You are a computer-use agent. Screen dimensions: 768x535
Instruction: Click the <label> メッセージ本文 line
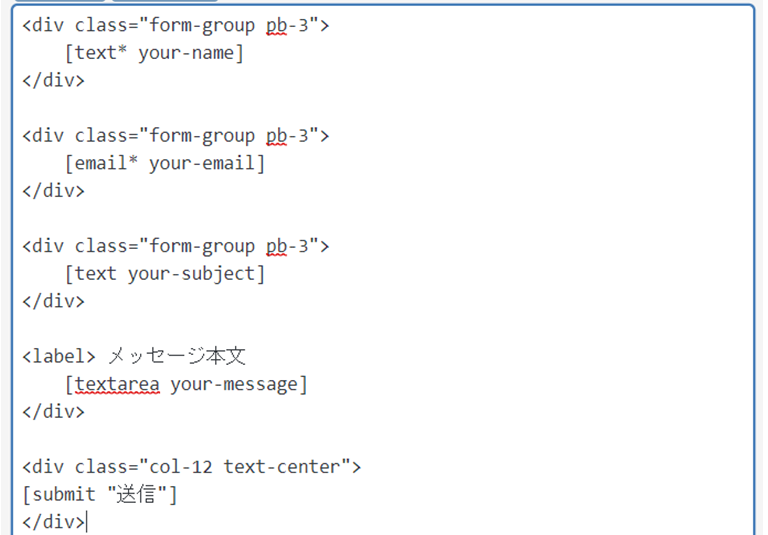tap(134, 356)
